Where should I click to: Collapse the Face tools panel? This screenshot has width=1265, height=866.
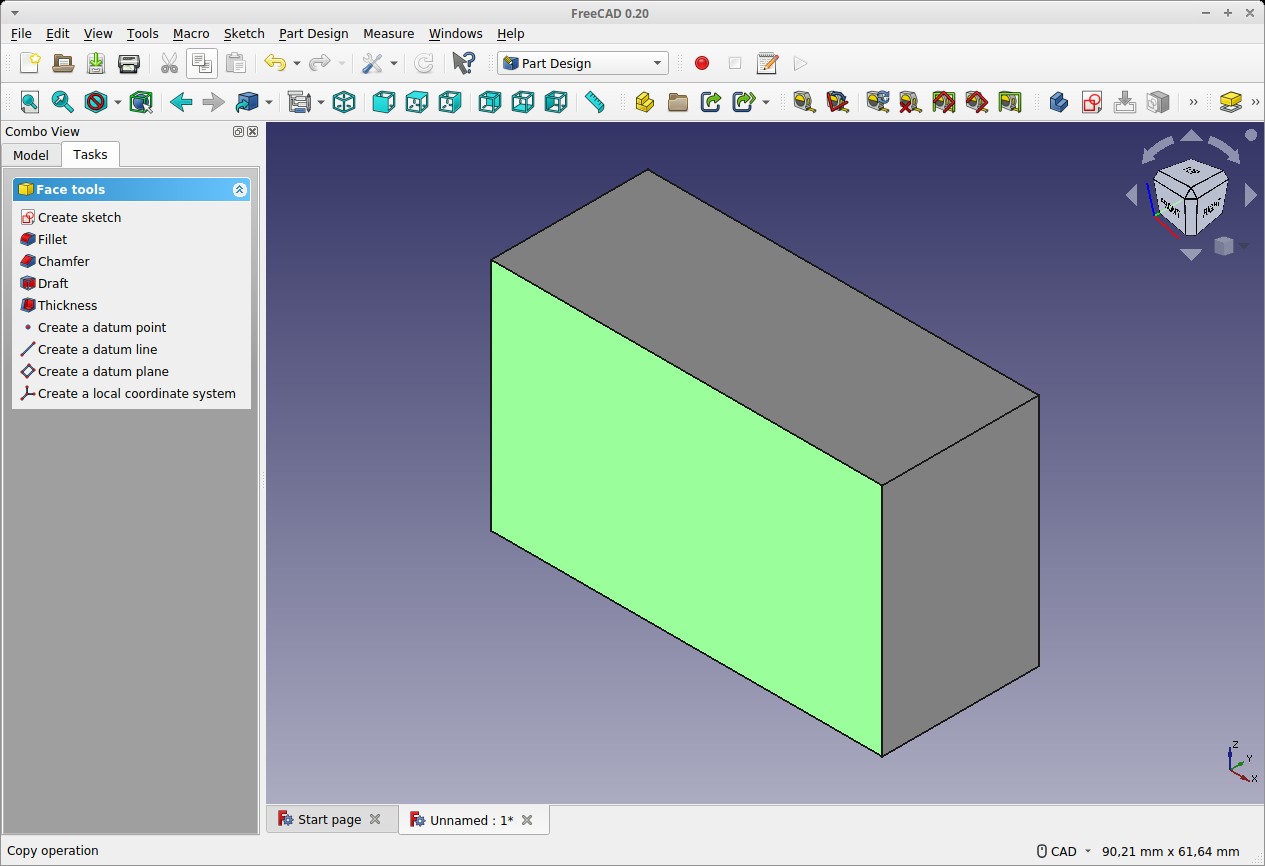click(239, 190)
